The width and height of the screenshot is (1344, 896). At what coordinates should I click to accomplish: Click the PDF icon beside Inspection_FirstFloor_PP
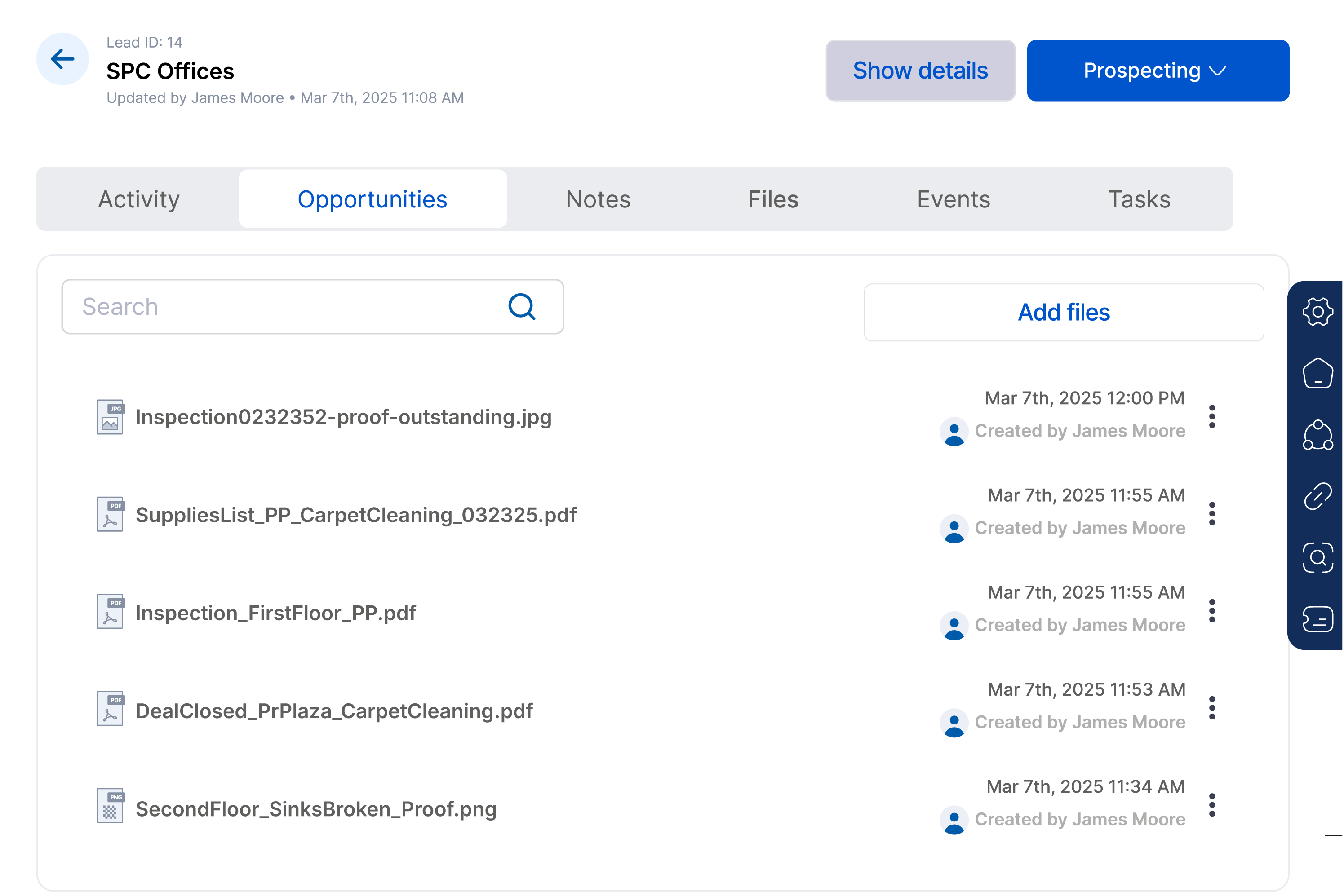pyautogui.click(x=111, y=611)
